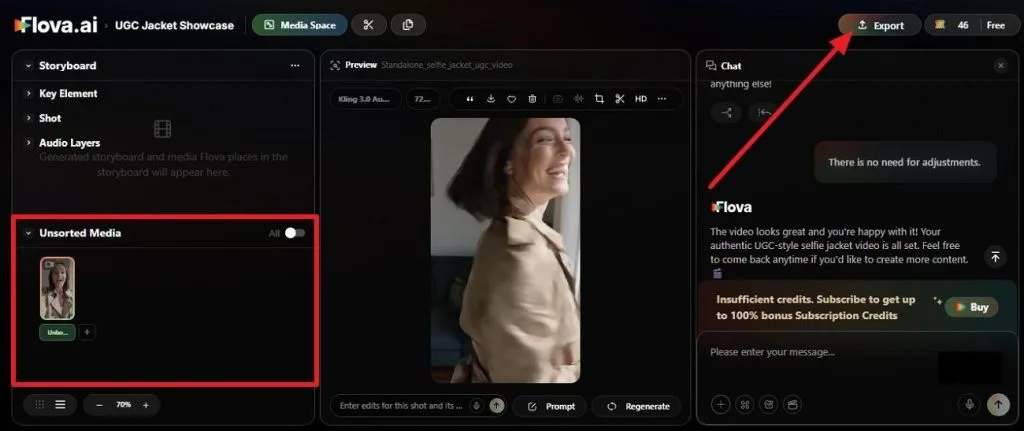Screen dimensions: 1024x431
Task: Open more options in preview toolbar
Action: coord(662,99)
